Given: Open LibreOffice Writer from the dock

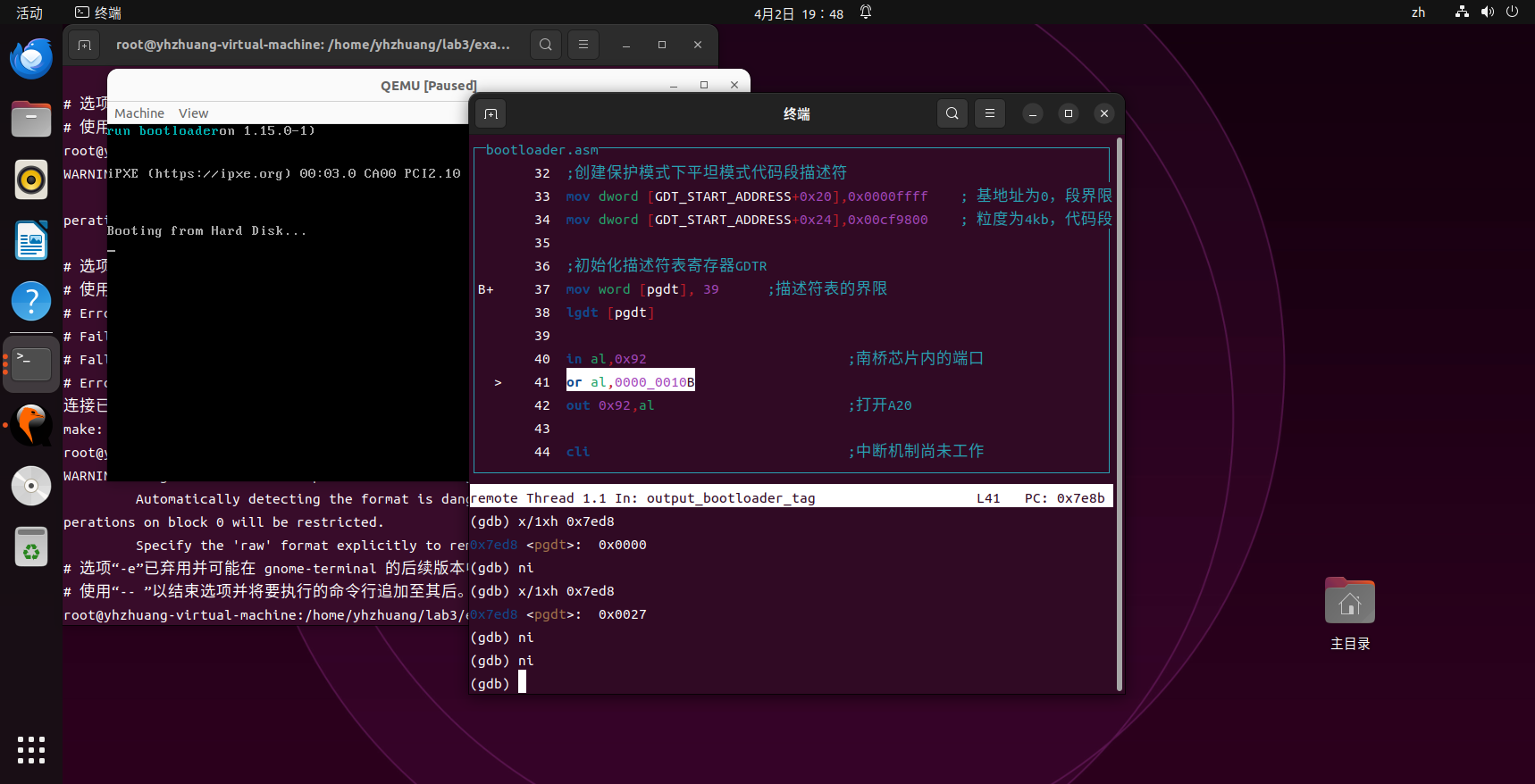Looking at the screenshot, I should coord(31,240).
